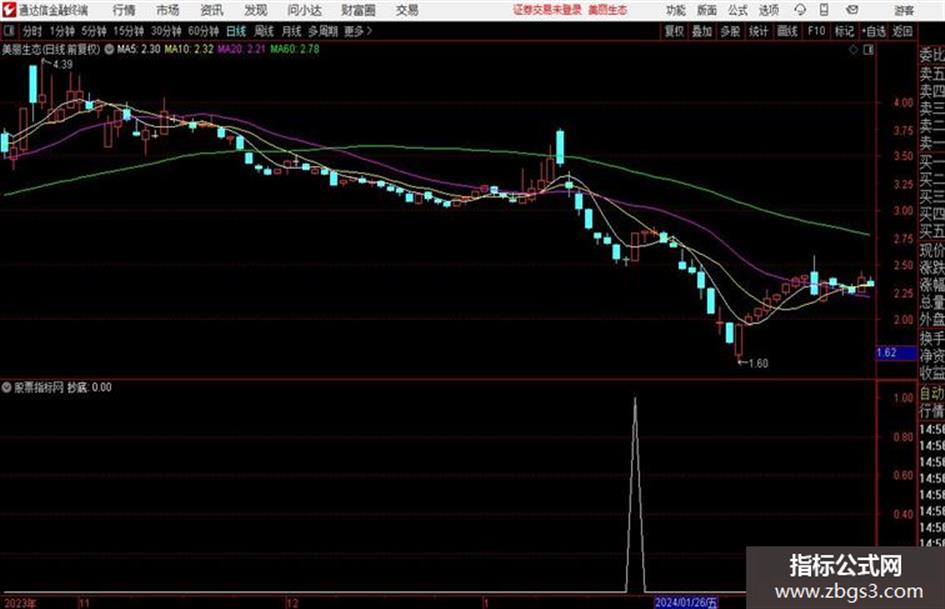Switch to the 15分钟 period tab
Viewport: 945px width, 609px height.
(x=129, y=31)
